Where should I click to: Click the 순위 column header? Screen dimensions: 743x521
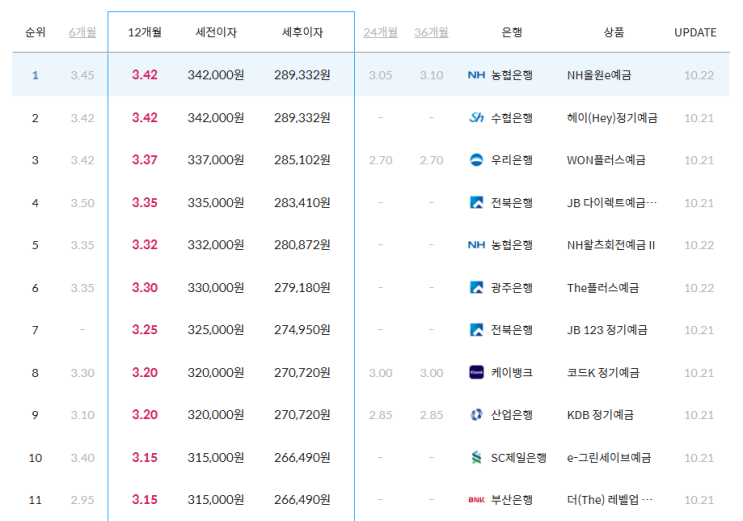(x=35, y=32)
